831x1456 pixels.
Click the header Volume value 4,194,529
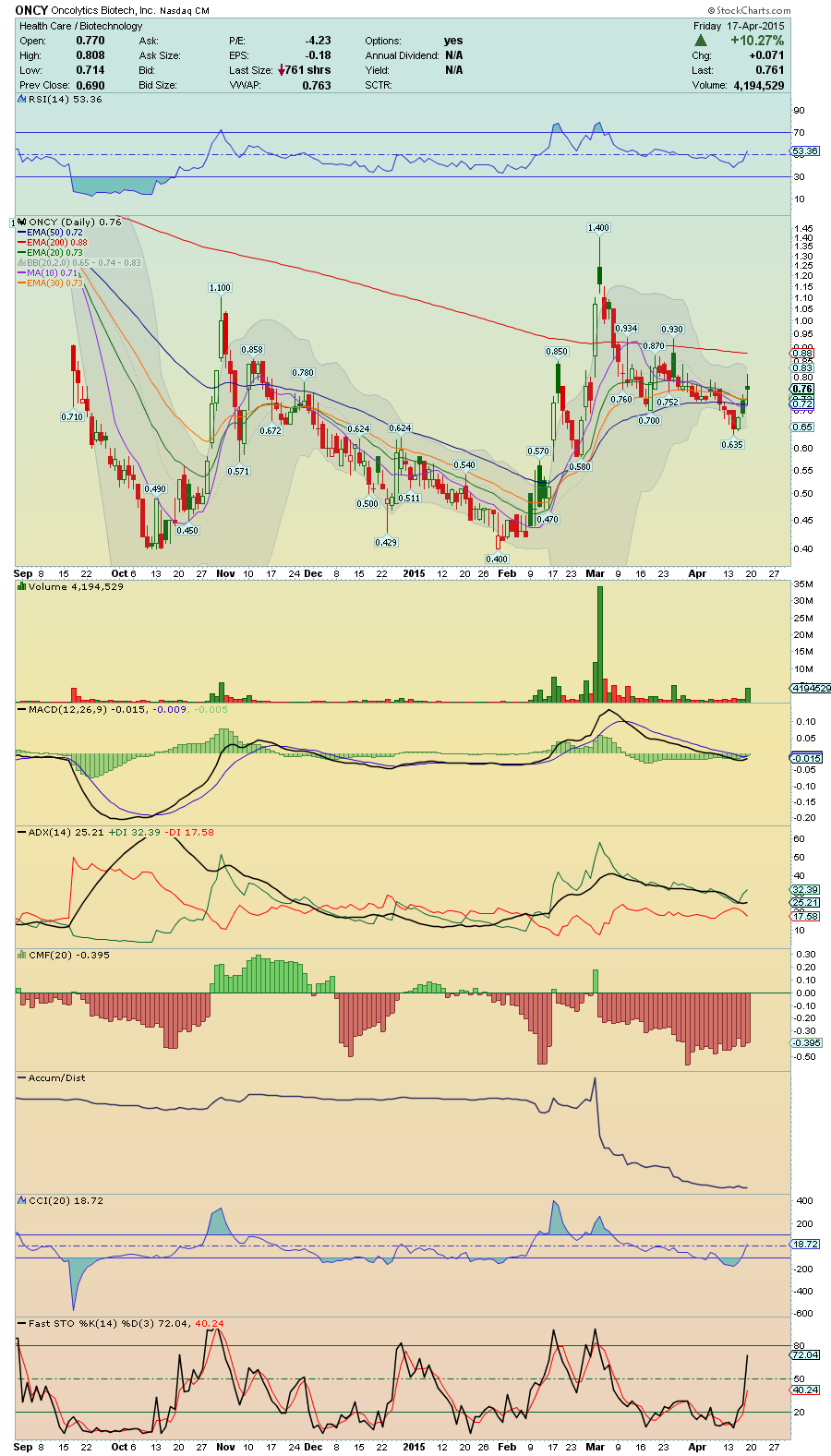point(759,85)
